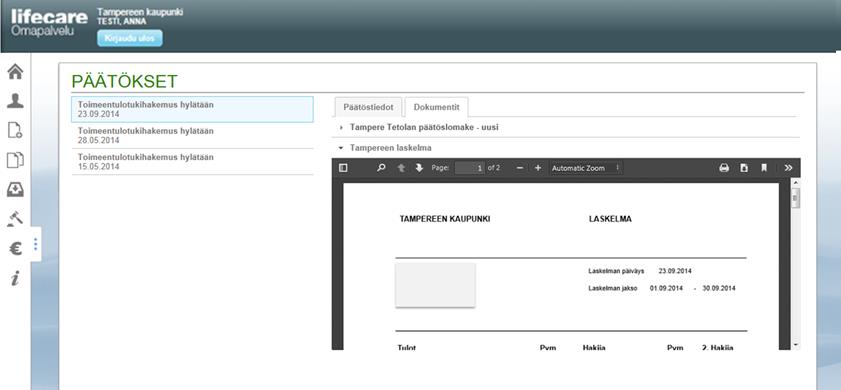Zoom out with the minus button
This screenshot has width=841, height=390.
click(x=519, y=168)
